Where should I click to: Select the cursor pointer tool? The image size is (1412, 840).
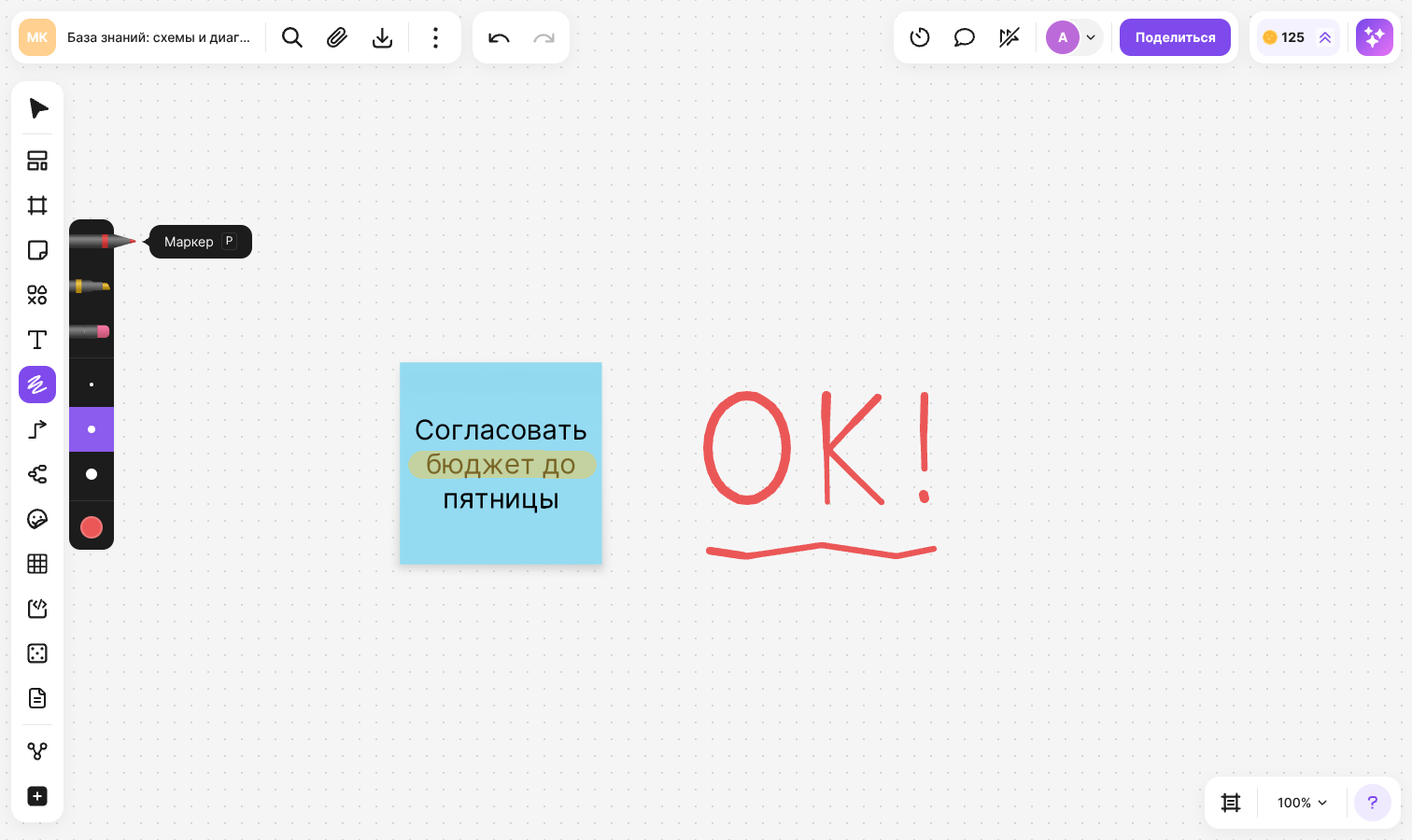[37, 108]
